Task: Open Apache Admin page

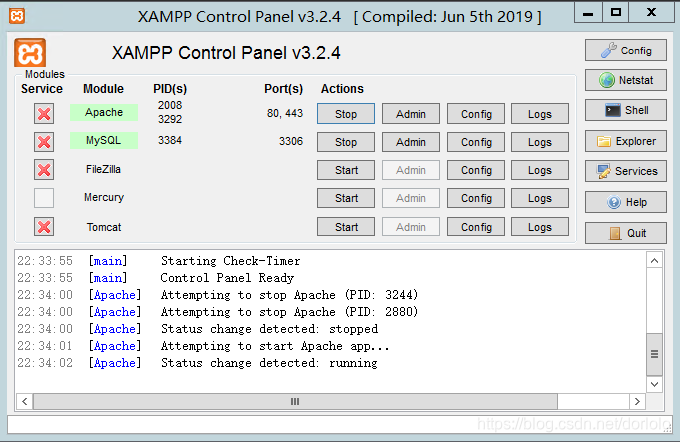Action: point(411,114)
